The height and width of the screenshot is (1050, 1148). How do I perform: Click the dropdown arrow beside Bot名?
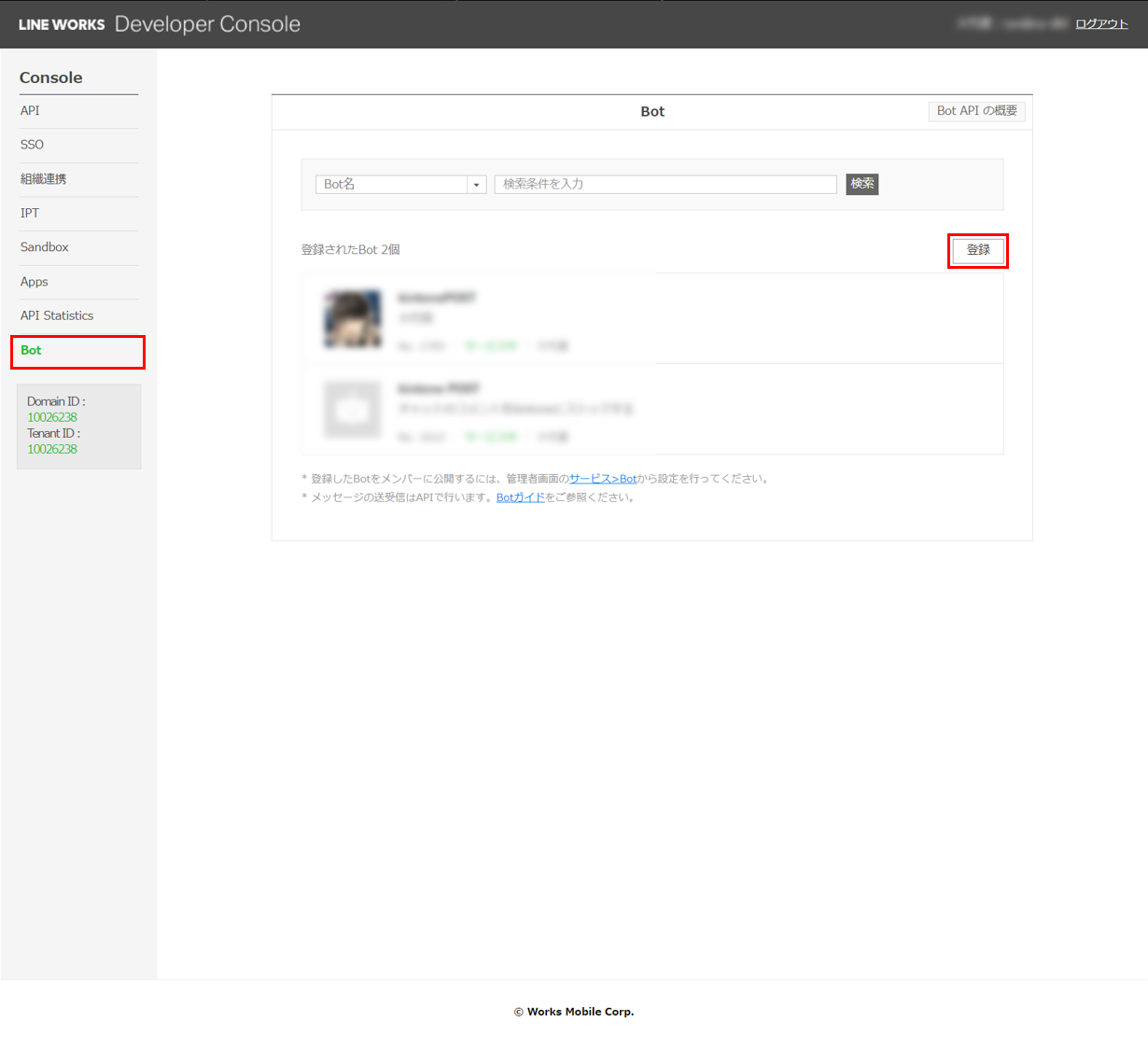click(476, 185)
